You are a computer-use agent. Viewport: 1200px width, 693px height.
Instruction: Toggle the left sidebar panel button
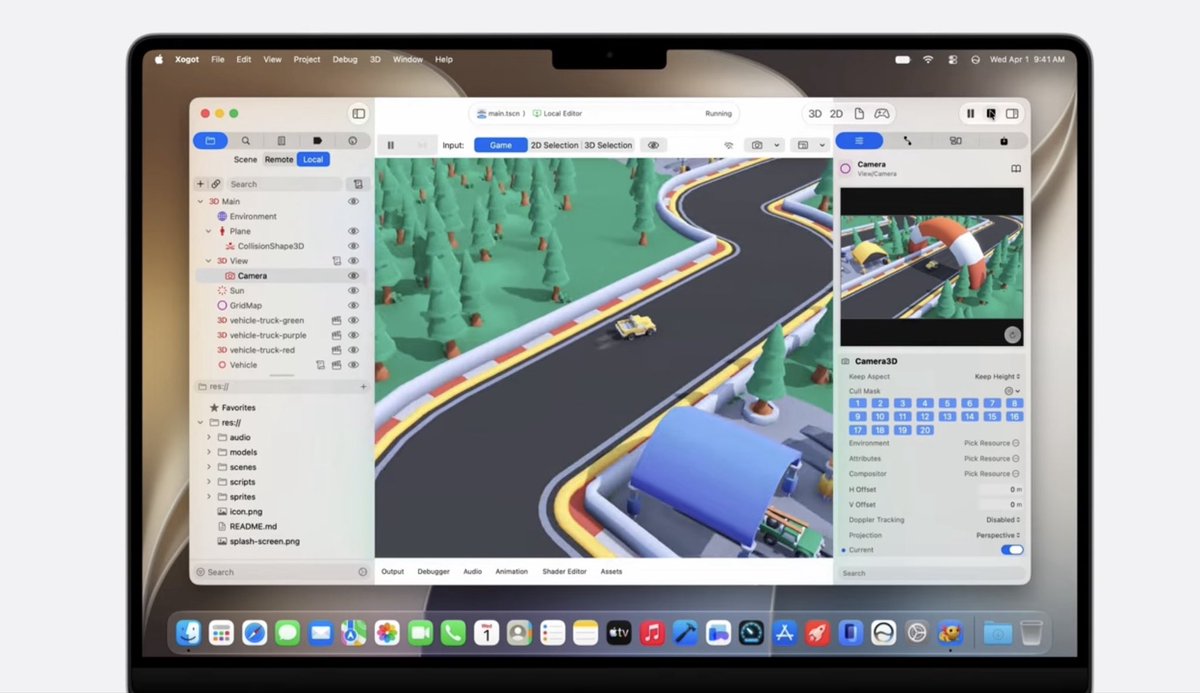tap(358, 114)
